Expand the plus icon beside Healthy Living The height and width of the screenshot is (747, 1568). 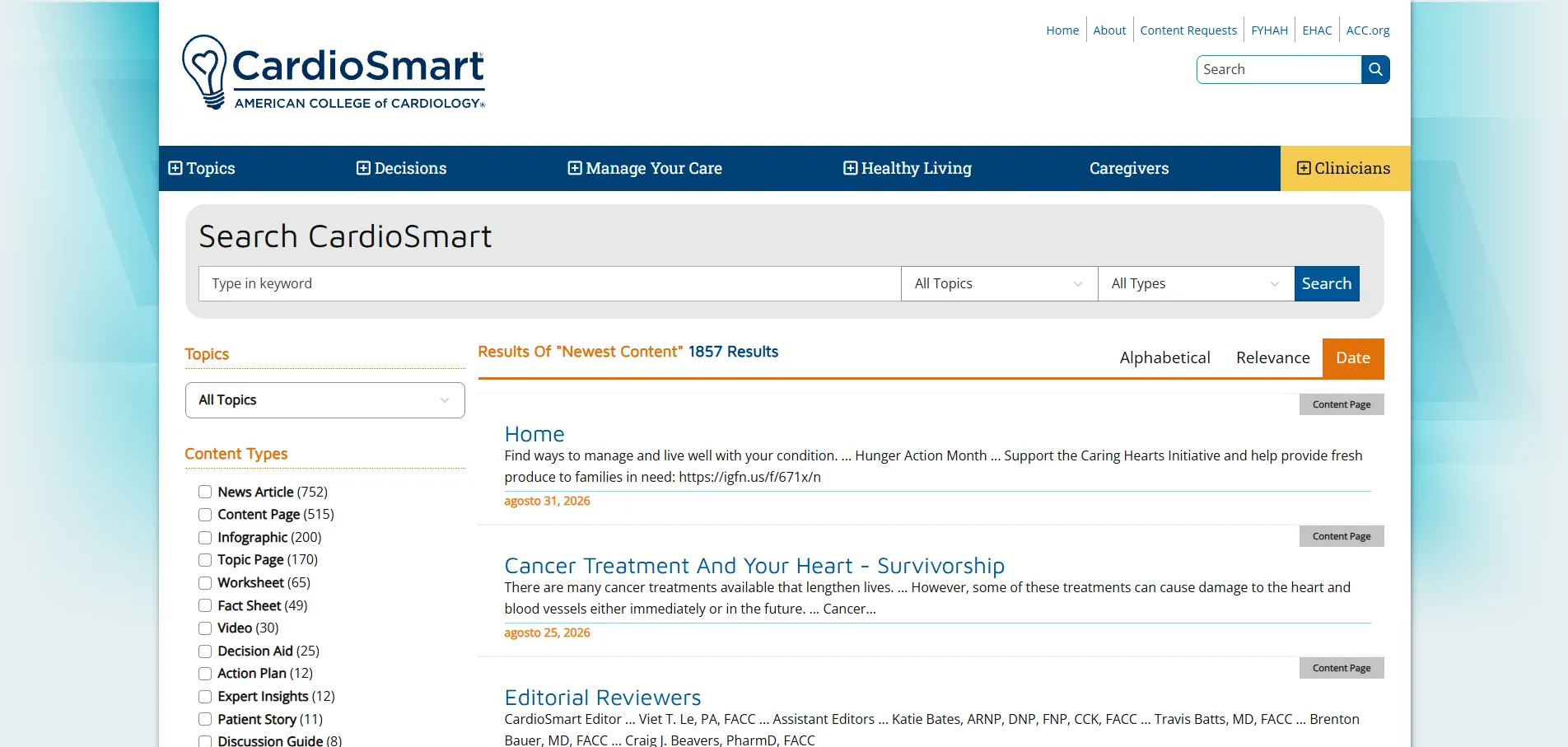851,168
